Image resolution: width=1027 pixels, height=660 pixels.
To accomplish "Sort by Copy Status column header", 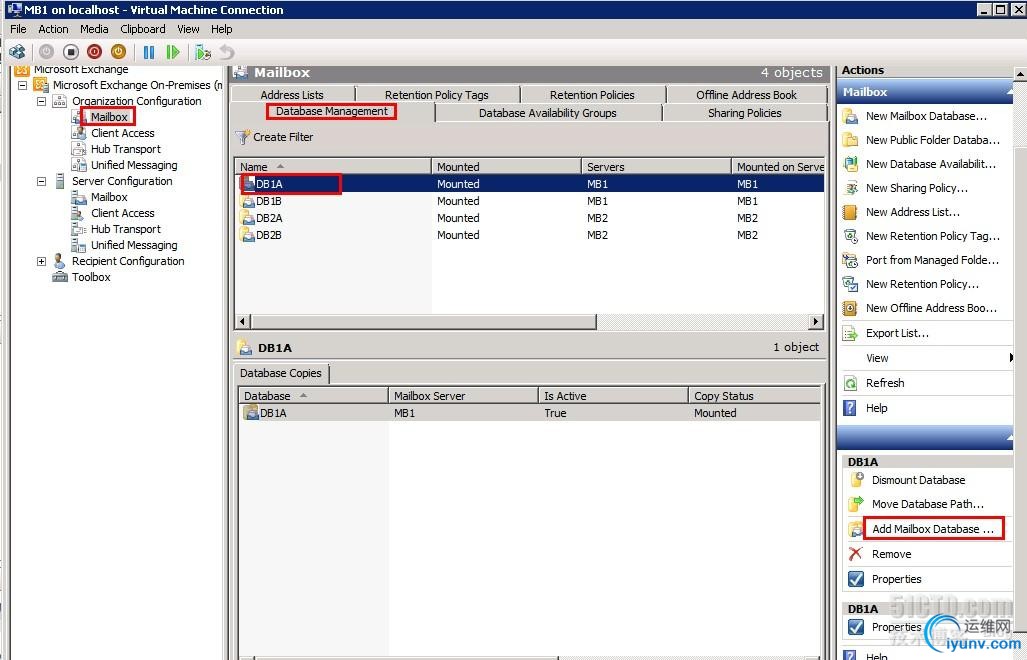I will 754,396.
